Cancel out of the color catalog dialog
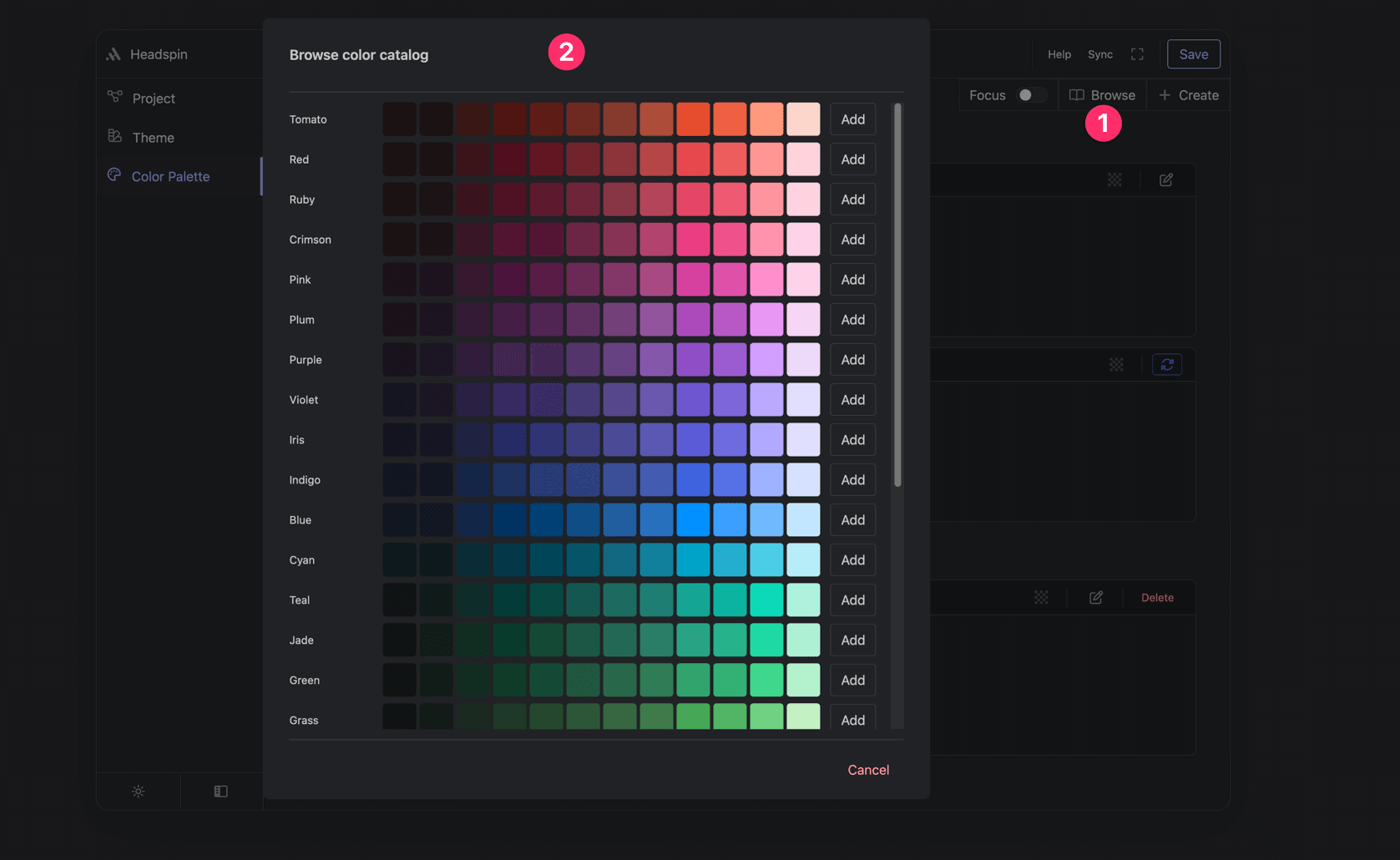 point(868,769)
